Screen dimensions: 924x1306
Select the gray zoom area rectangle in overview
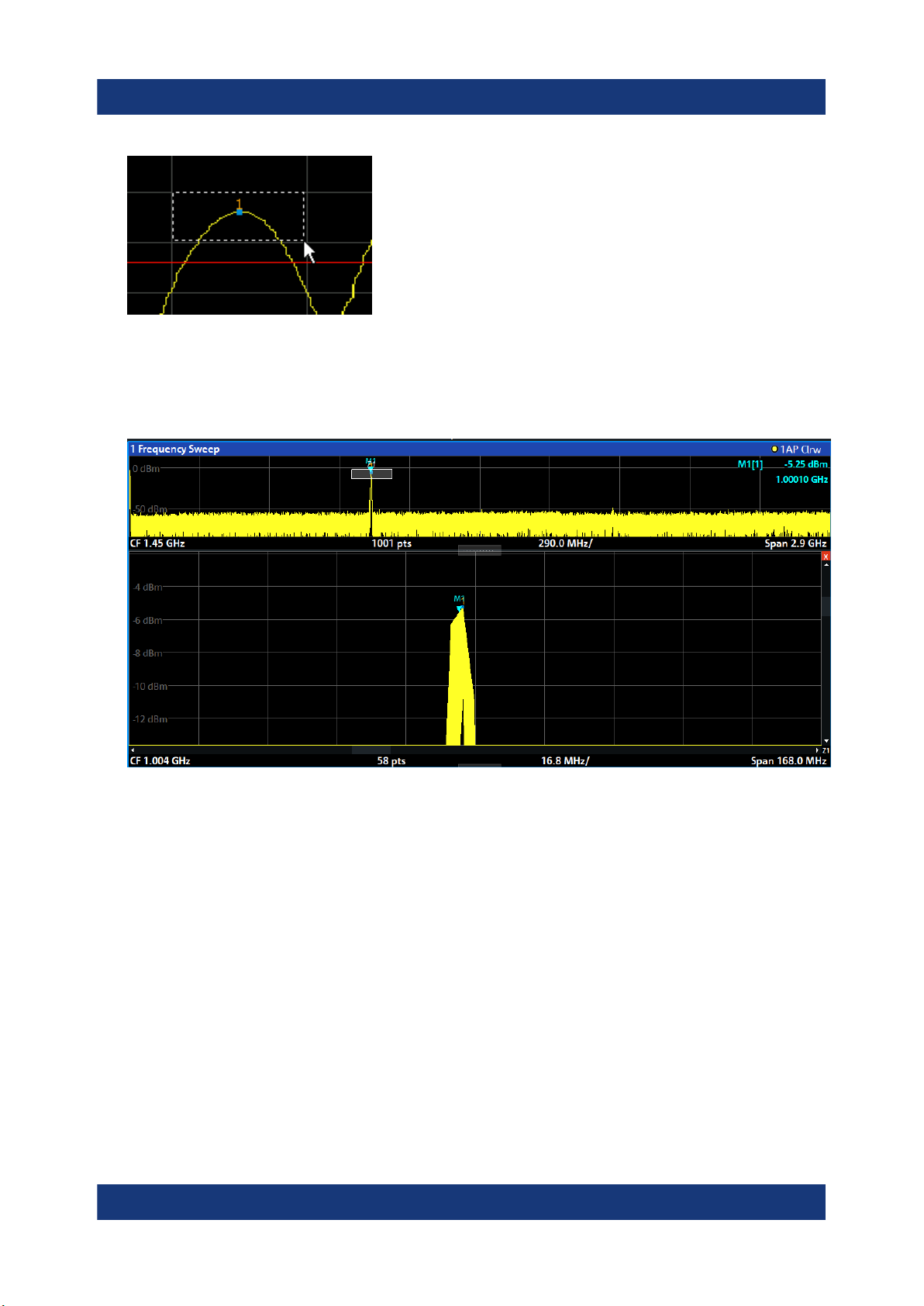[x=371, y=474]
